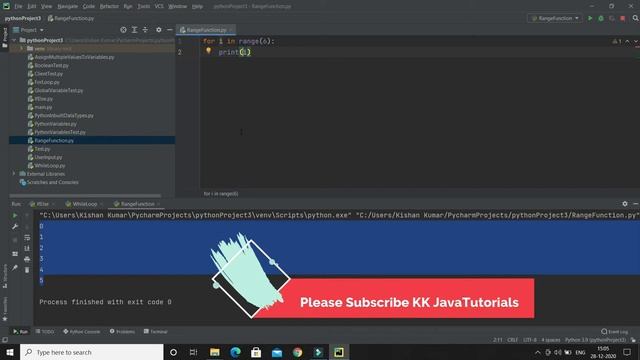Print console output with the printer icon

tap(27, 259)
